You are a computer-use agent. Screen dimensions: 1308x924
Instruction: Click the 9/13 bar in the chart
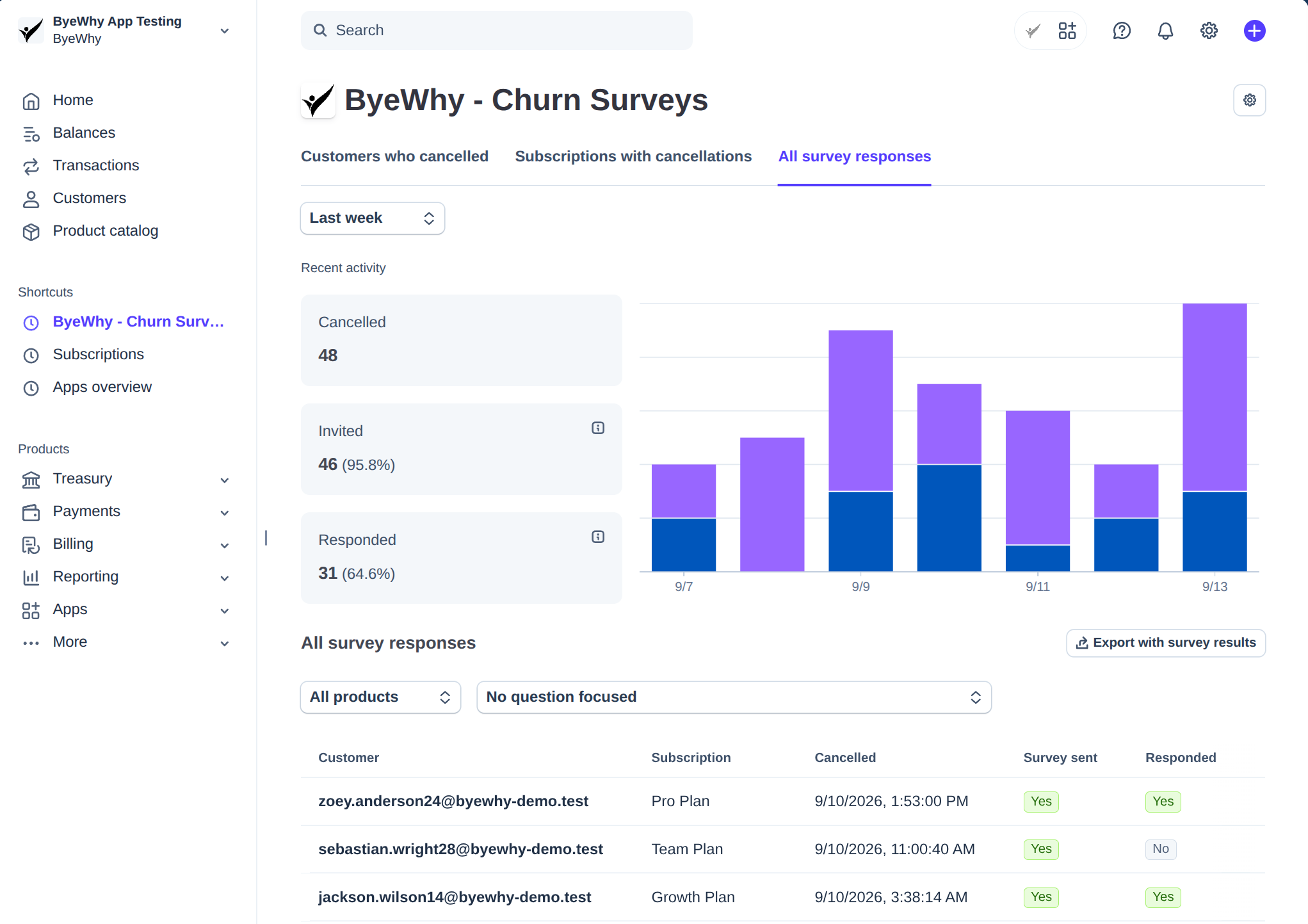(1214, 437)
